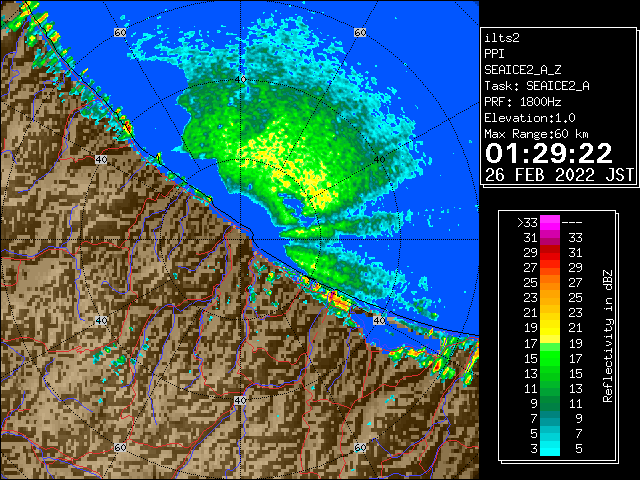This screenshot has height=480, width=640.
Task: Pick the bright green 15–17 dBZ swatch
Action: [550, 358]
